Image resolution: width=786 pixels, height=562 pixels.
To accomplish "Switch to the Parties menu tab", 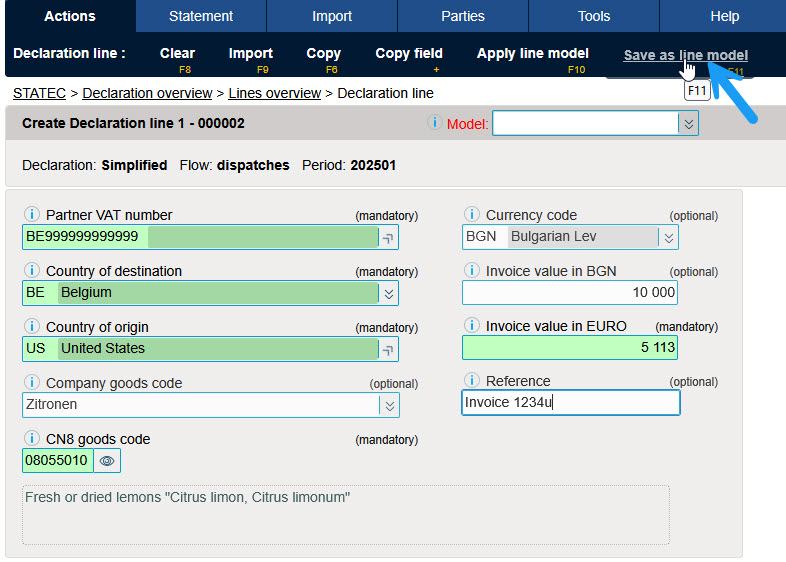I will (x=463, y=16).
